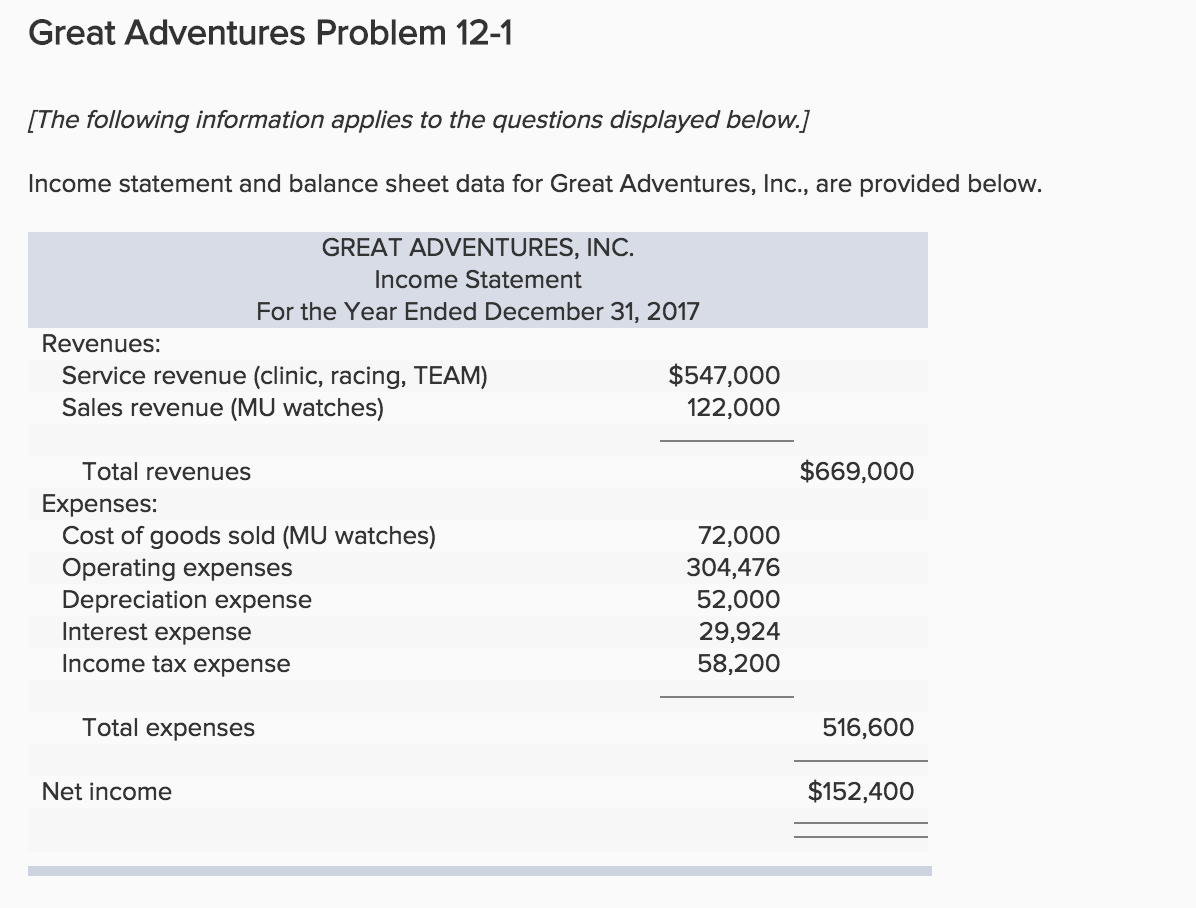Click the italic information note in brackets
The width and height of the screenshot is (1196, 908).
(420, 120)
